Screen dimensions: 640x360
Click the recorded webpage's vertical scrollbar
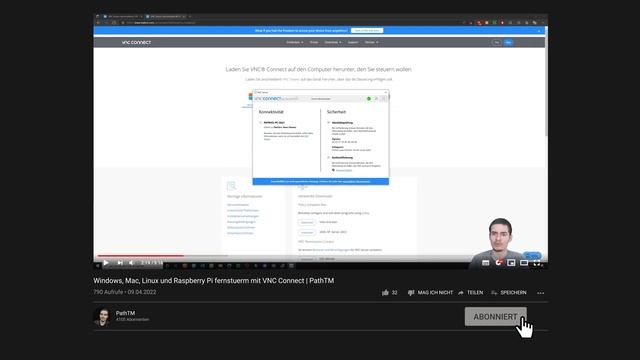[x=546, y=82]
